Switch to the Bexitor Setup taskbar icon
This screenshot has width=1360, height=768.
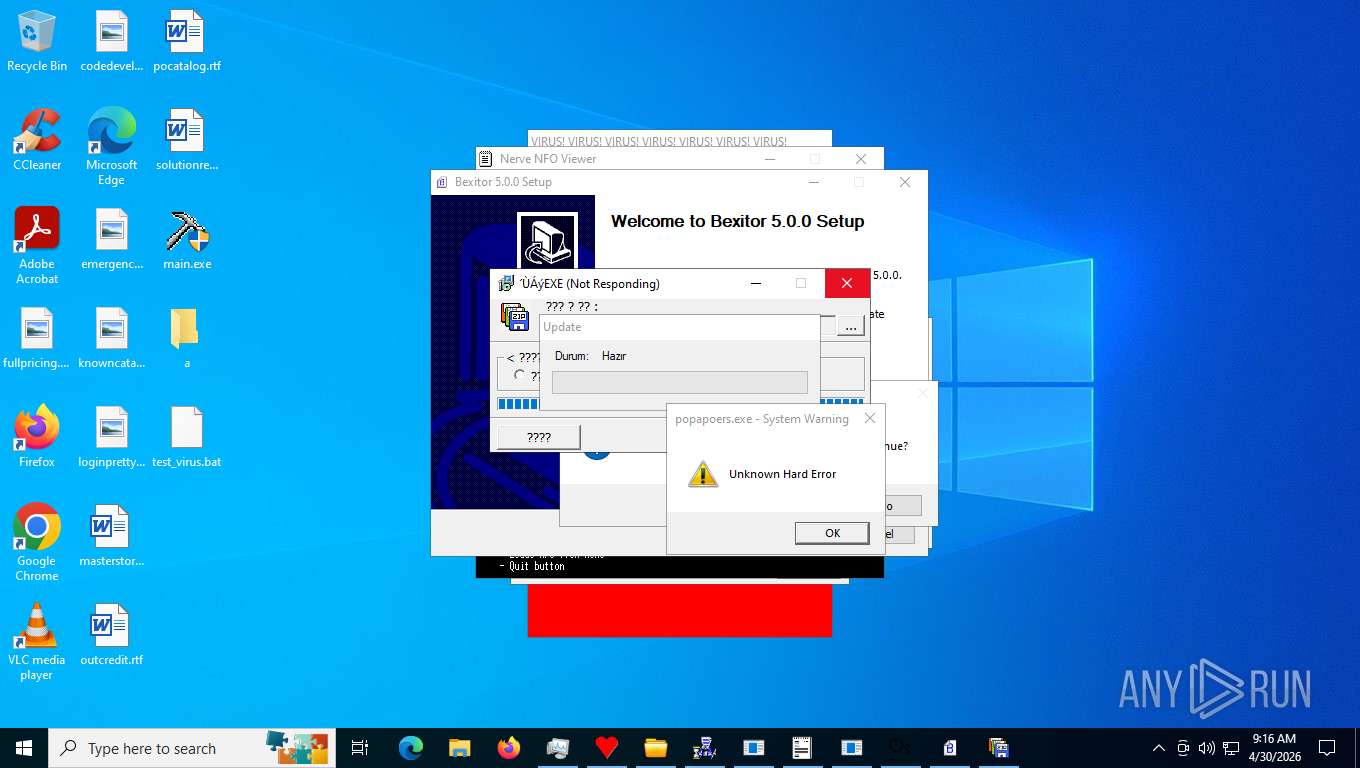click(x=949, y=748)
